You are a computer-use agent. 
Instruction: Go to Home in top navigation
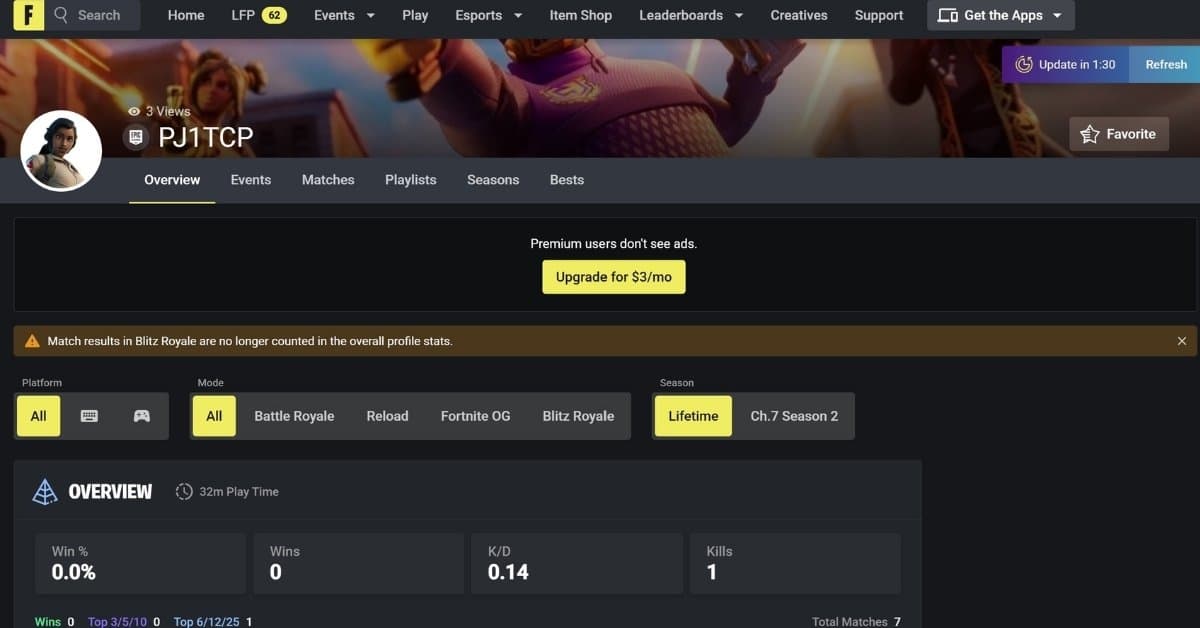pyautogui.click(x=186, y=15)
